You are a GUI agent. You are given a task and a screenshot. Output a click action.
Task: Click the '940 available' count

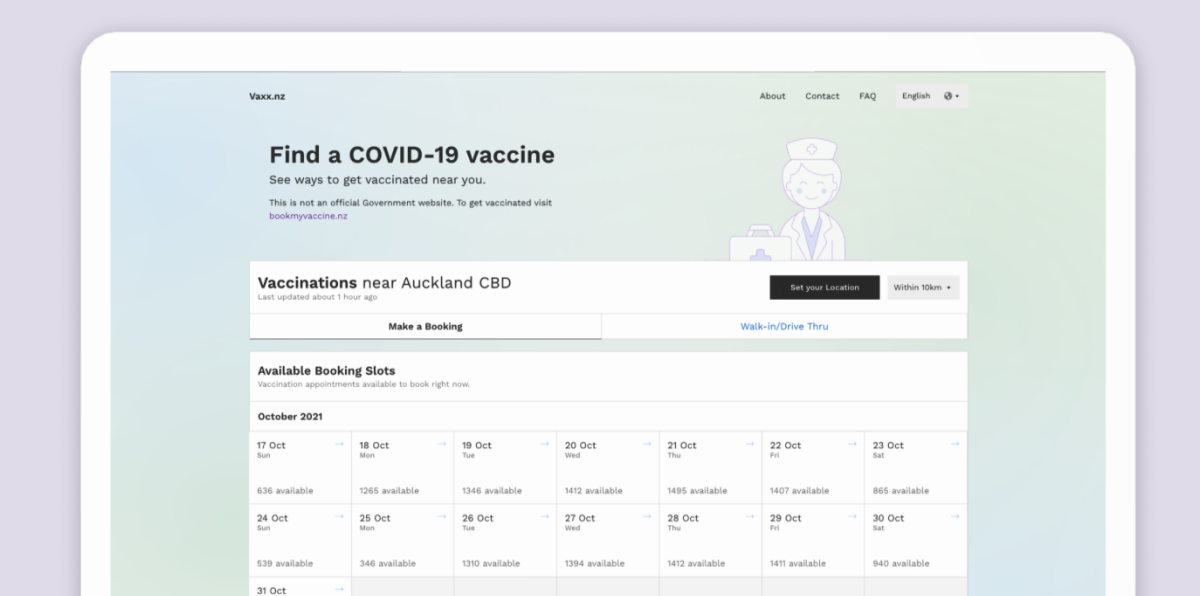(x=901, y=563)
